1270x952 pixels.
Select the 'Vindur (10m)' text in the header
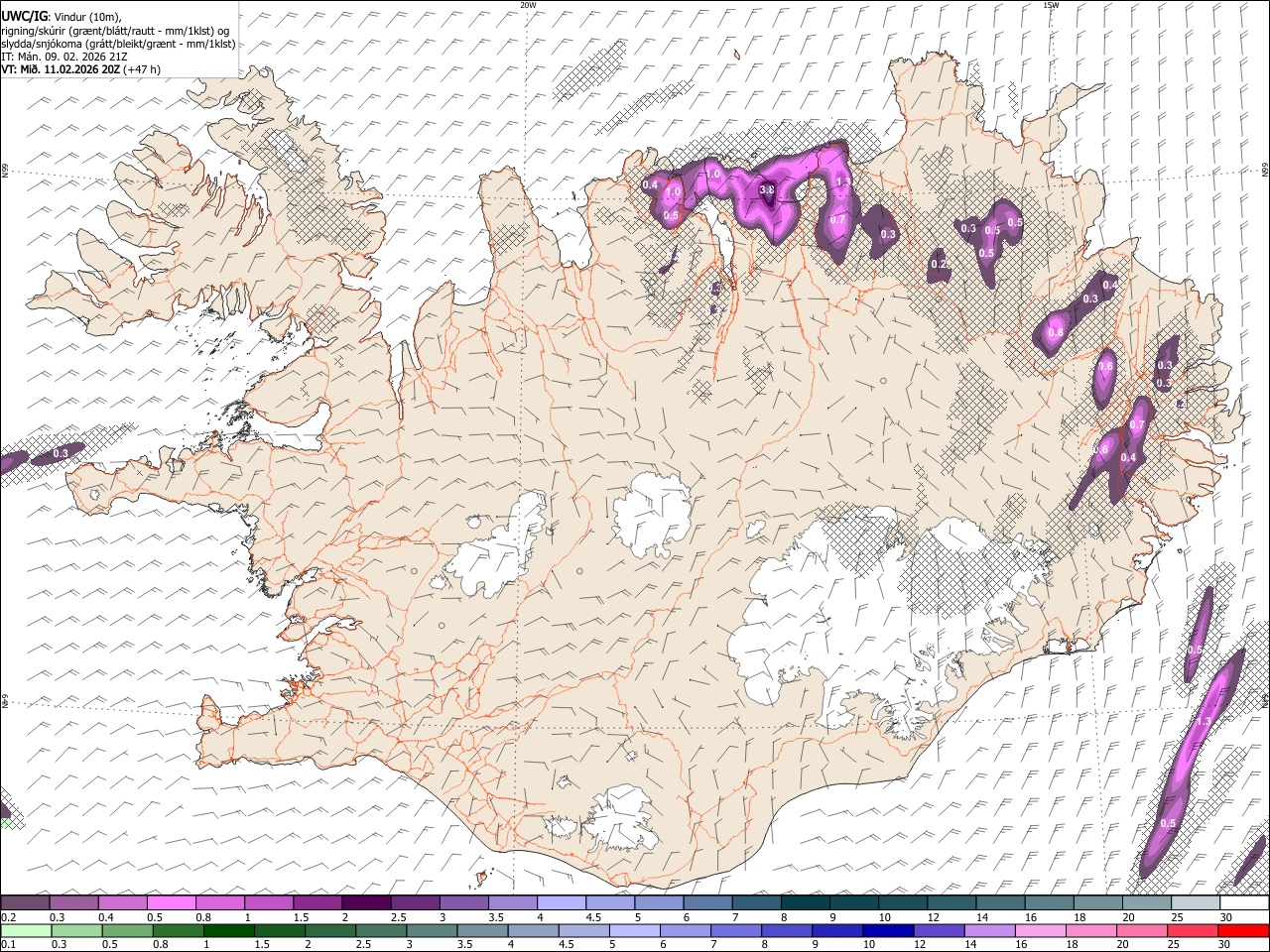tap(85, 17)
